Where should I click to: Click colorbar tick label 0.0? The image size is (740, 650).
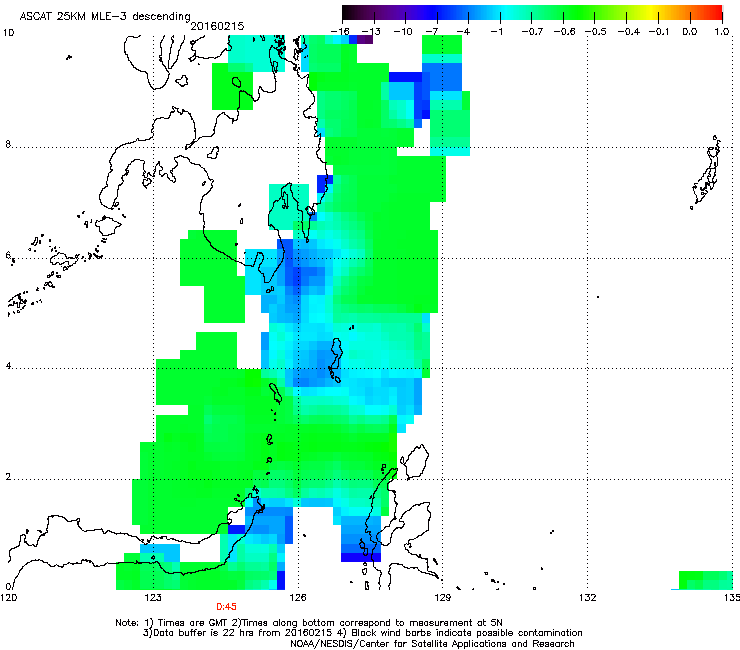690,32
